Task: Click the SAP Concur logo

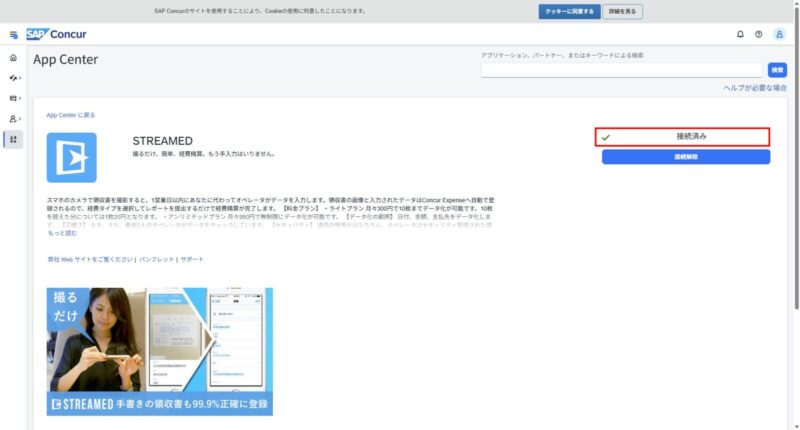Action: (56, 34)
